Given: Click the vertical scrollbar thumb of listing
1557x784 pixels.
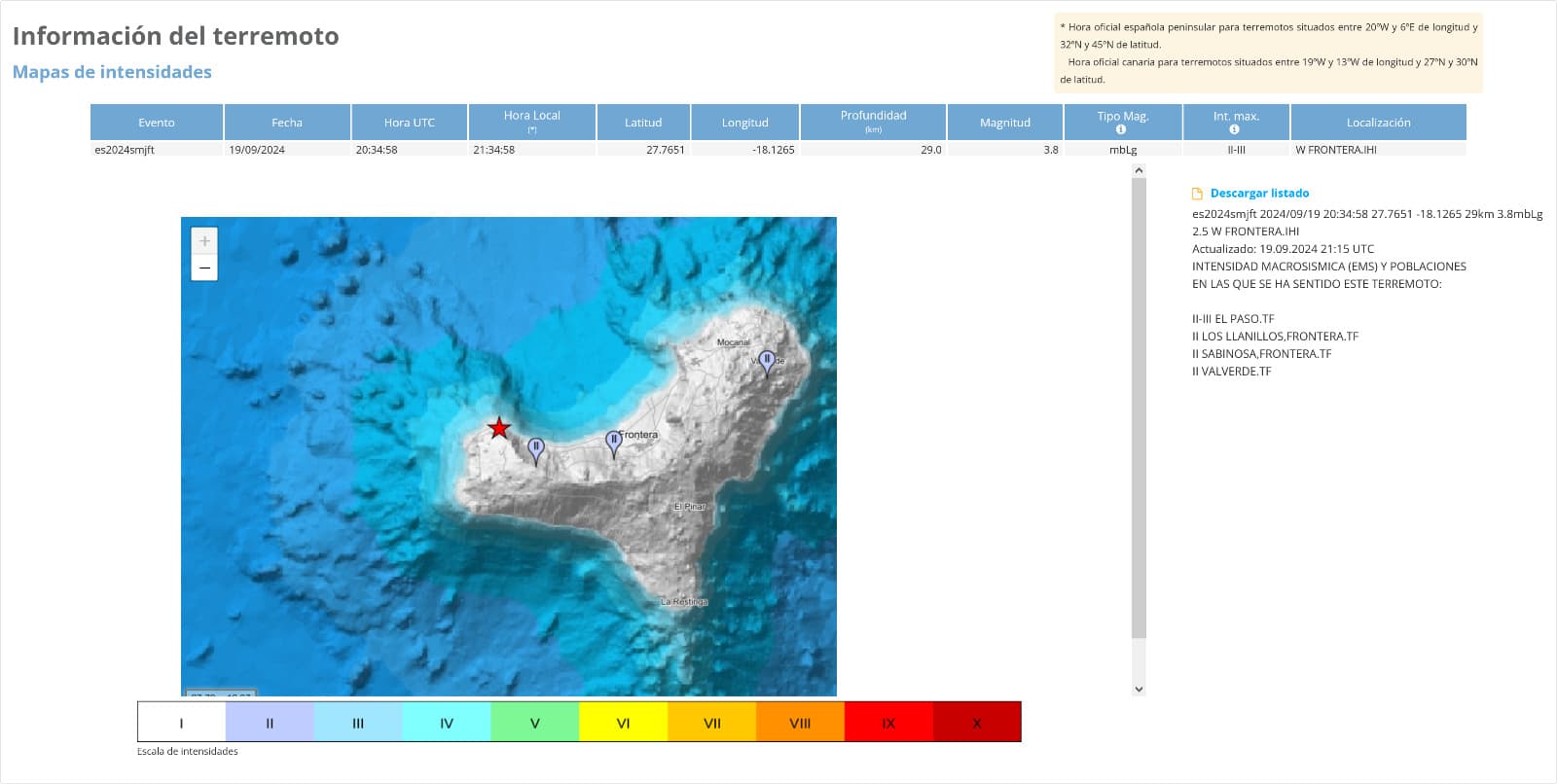Looking at the screenshot, I should pyautogui.click(x=1139, y=408).
